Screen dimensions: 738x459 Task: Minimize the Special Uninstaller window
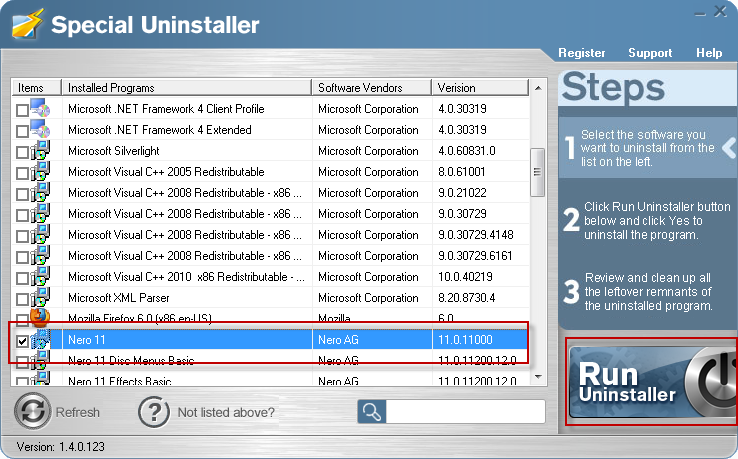(x=700, y=14)
